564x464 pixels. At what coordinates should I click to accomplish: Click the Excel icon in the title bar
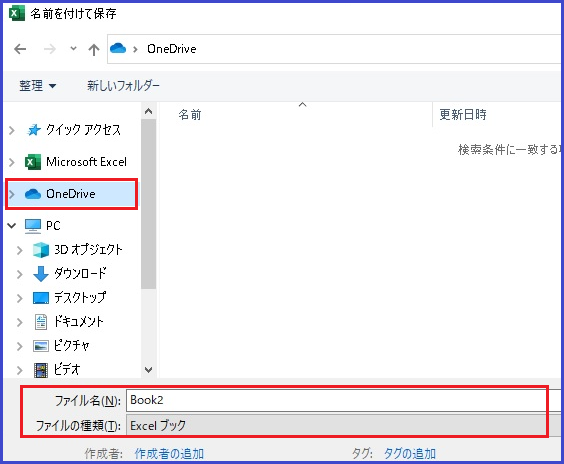(17, 14)
